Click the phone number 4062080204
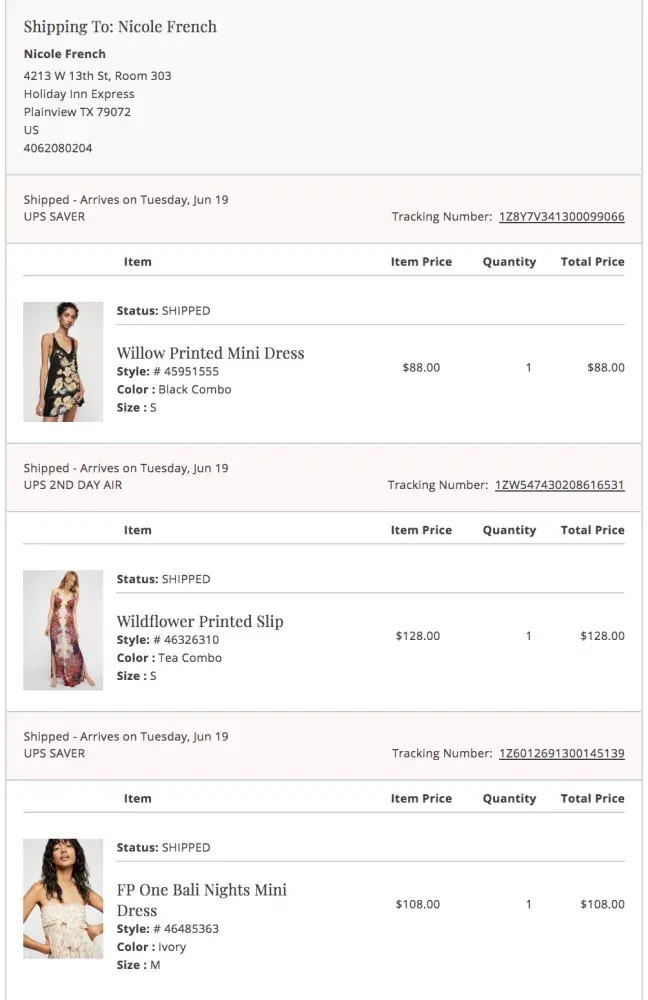Screen dimensions: 648x1000 (58, 148)
